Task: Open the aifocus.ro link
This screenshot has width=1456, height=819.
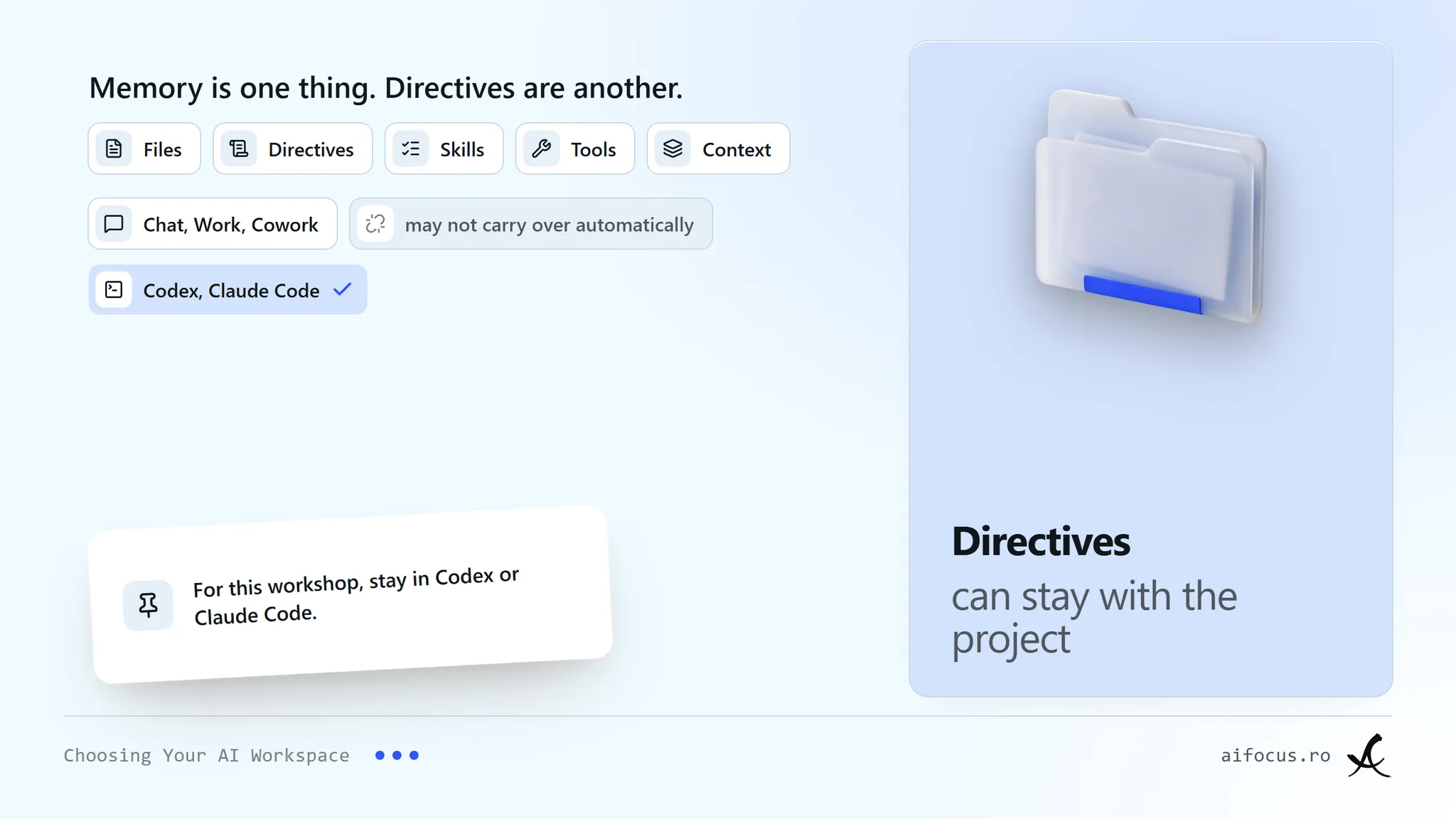Action: tap(1275, 755)
